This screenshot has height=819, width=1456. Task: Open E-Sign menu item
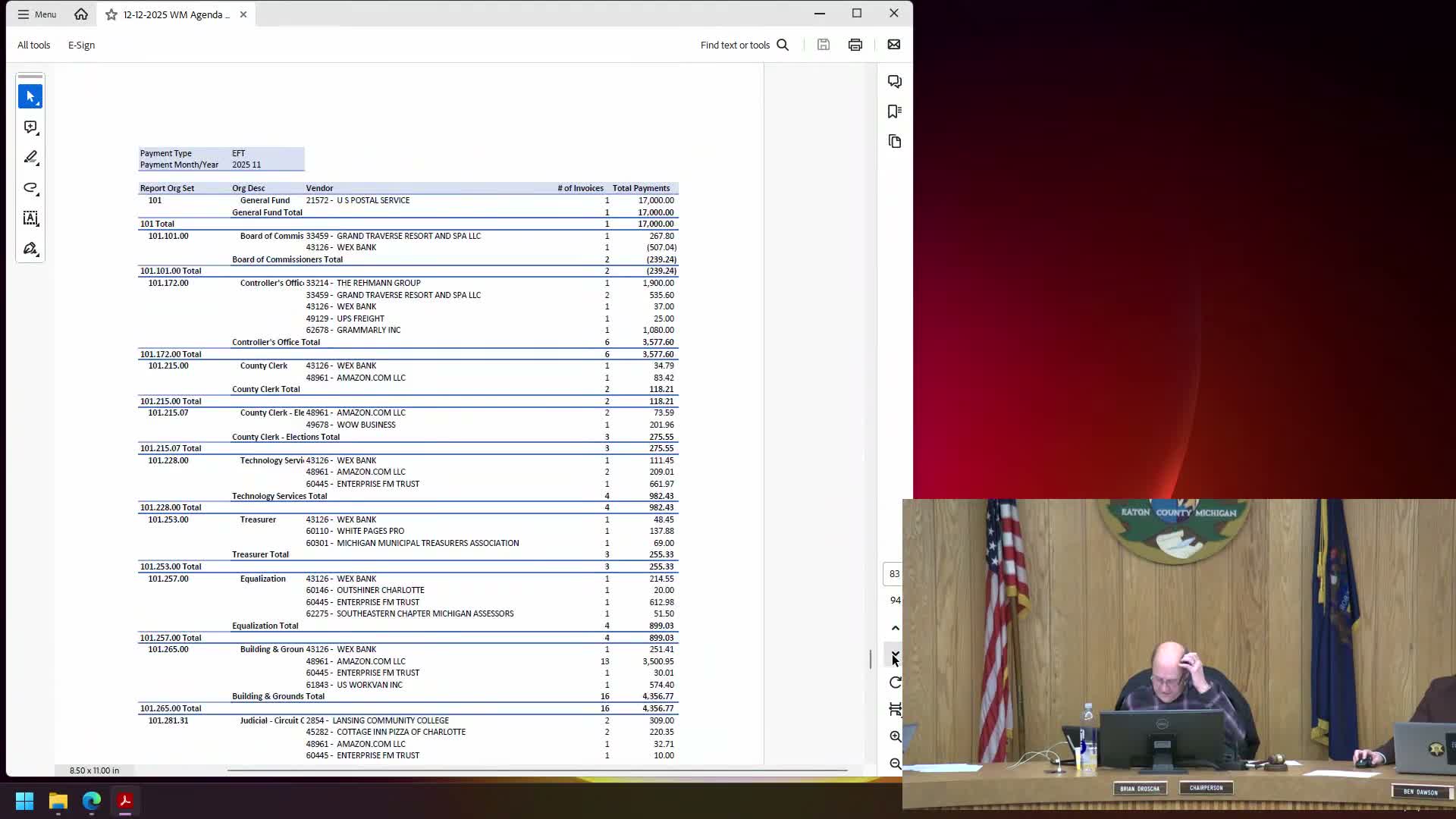pos(81,45)
